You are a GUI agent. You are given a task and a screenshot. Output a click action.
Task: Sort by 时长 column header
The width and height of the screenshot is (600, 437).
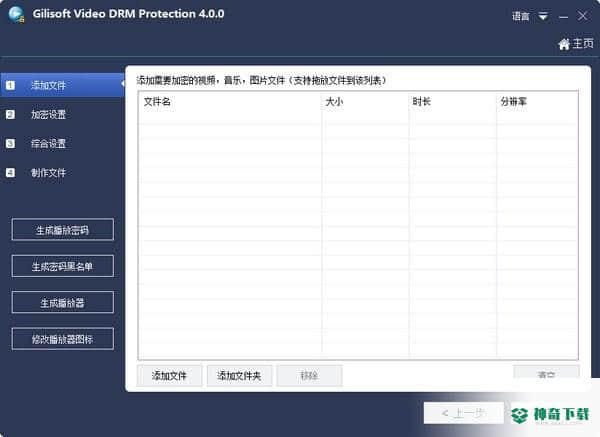453,101
